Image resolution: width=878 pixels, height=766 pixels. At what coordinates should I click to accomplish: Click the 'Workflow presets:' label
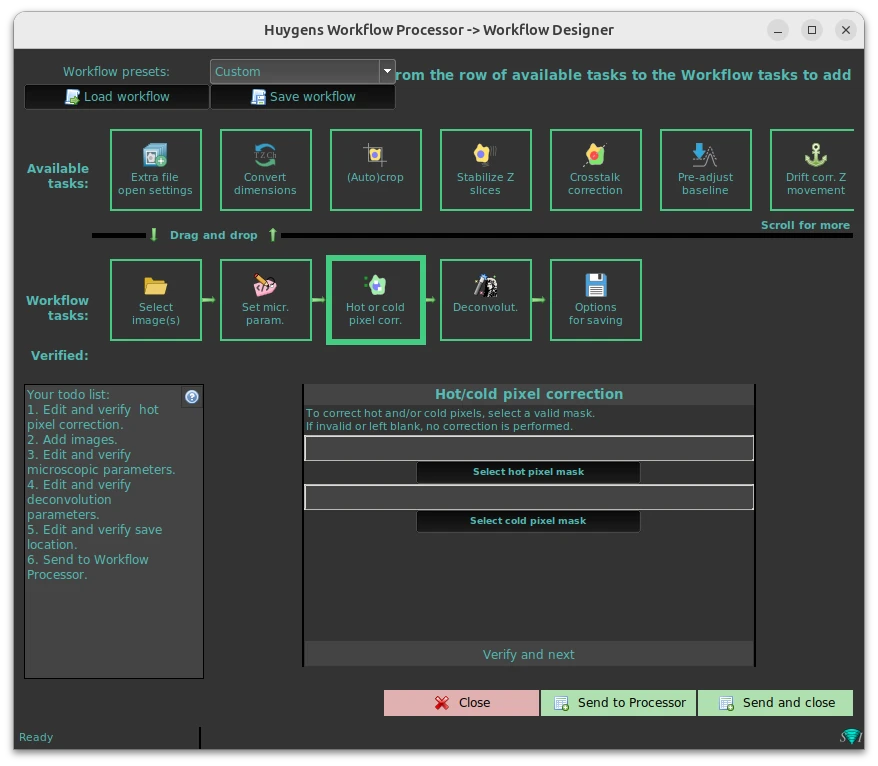pyautogui.click(x=116, y=72)
